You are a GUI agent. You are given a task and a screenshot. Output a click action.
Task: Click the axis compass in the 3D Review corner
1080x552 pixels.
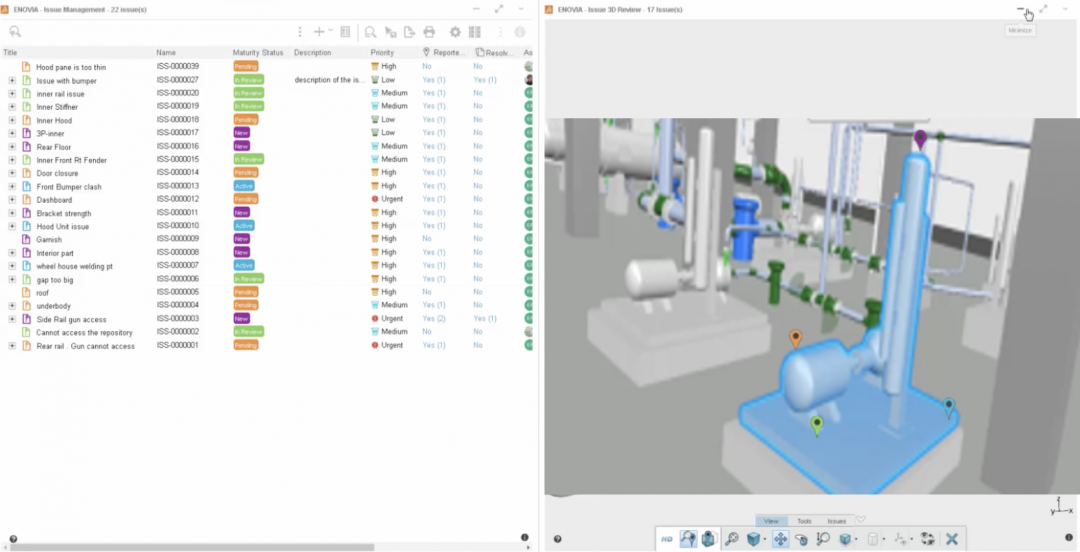click(x=1061, y=507)
